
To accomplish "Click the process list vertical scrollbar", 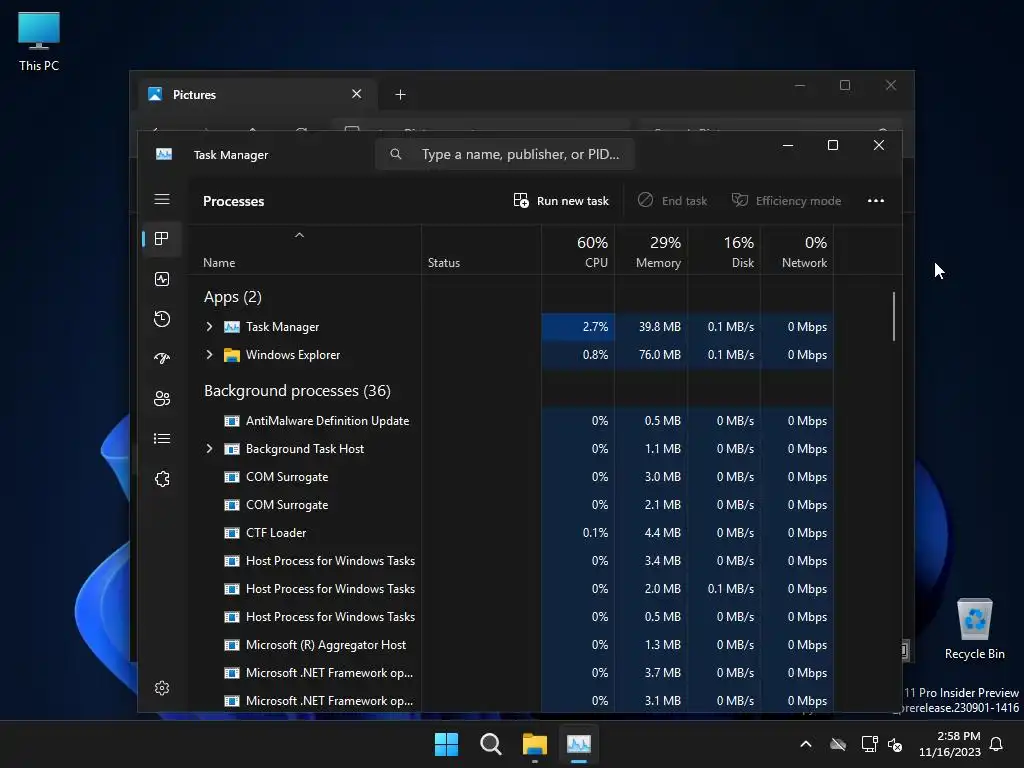I will 893,316.
